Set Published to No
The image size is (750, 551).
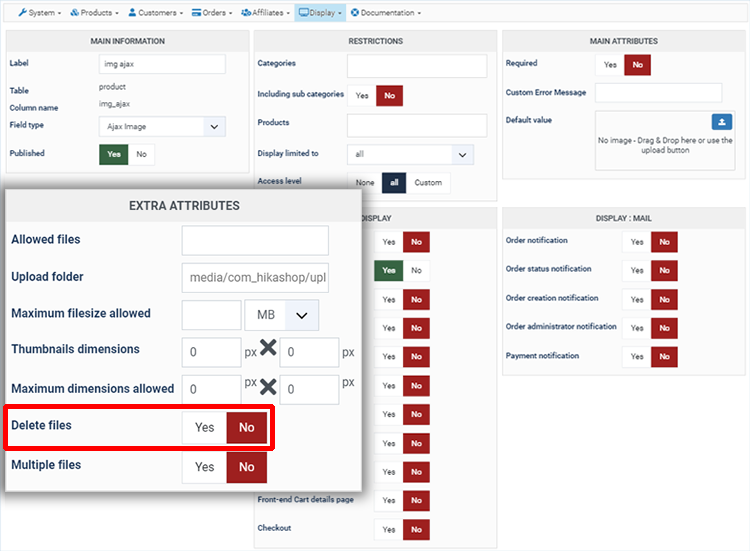point(141,154)
